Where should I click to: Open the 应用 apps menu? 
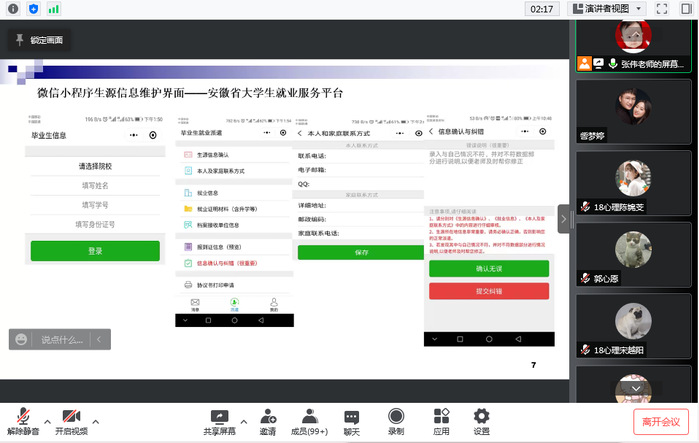(441, 422)
